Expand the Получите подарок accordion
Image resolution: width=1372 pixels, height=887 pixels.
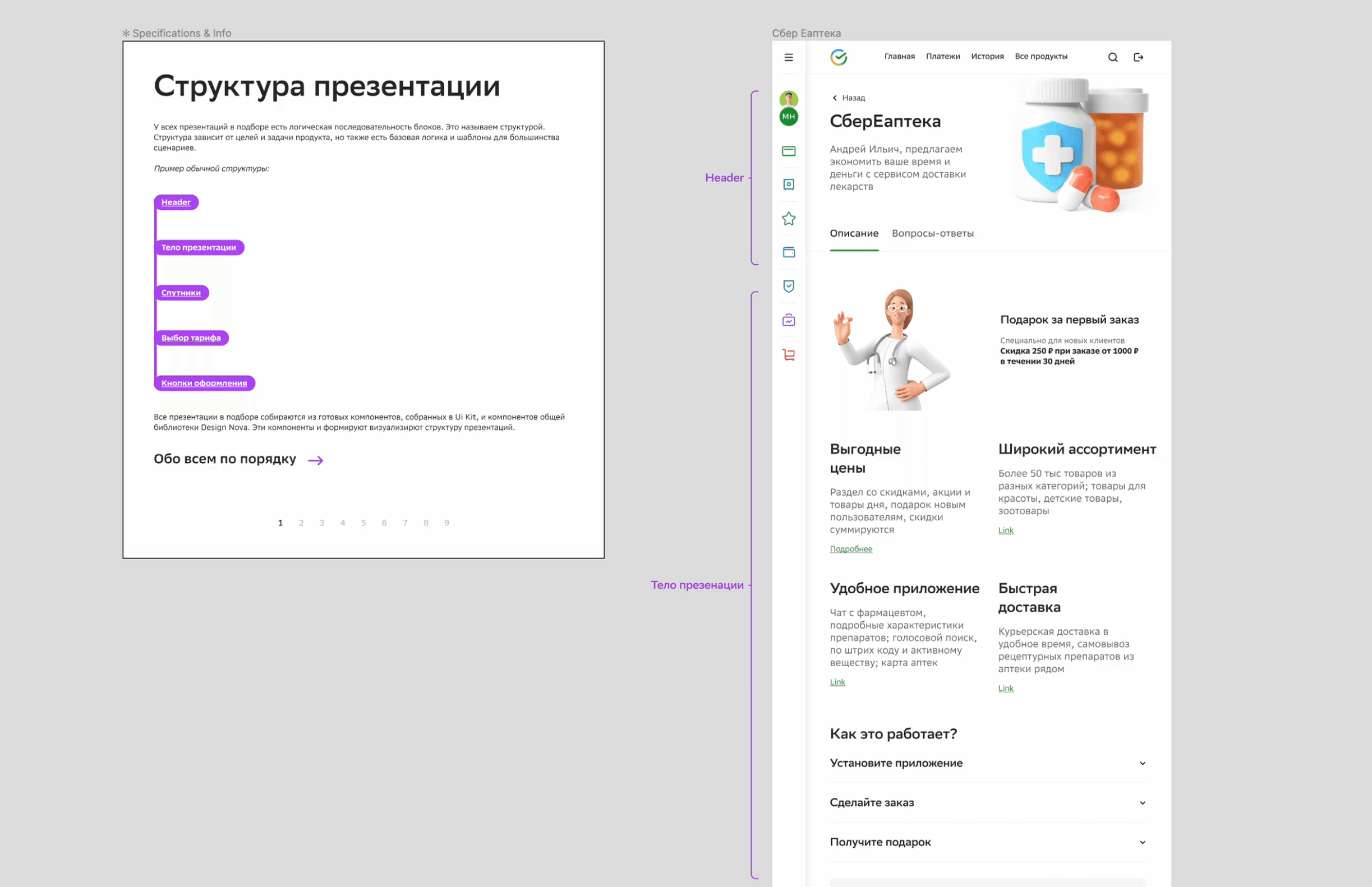pos(987,842)
